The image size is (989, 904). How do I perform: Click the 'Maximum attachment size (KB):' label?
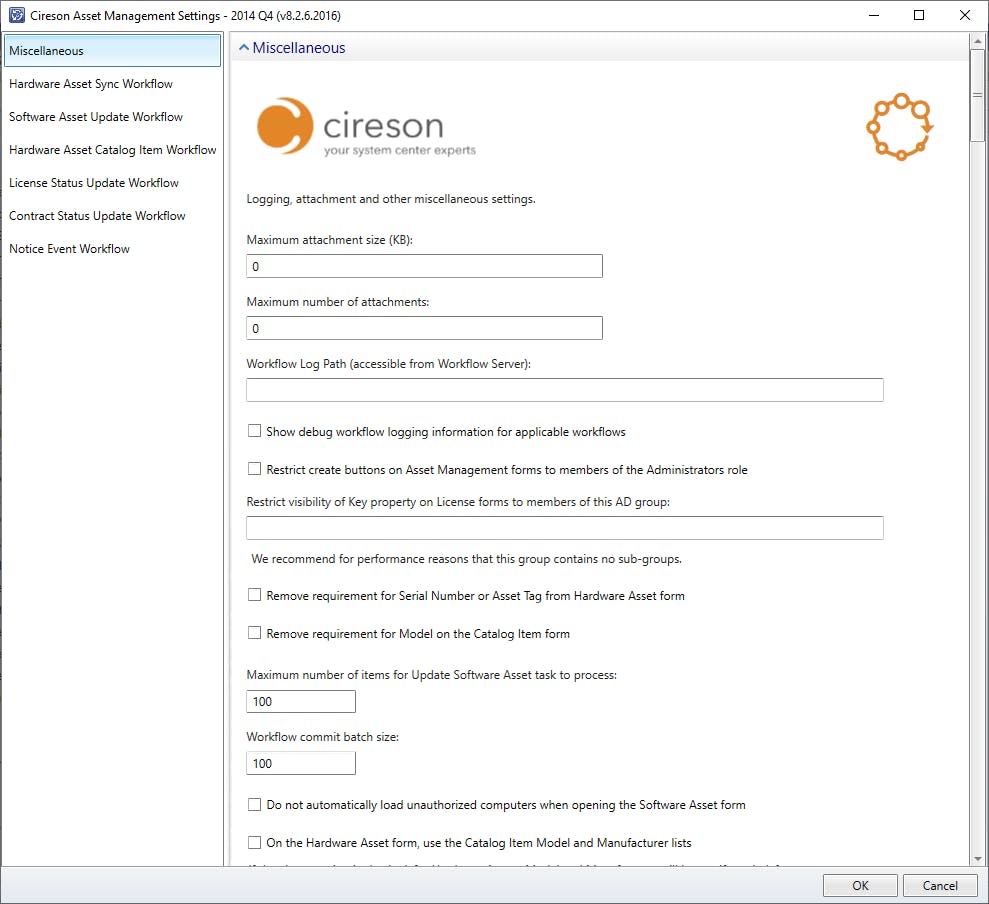pyautogui.click(x=329, y=240)
